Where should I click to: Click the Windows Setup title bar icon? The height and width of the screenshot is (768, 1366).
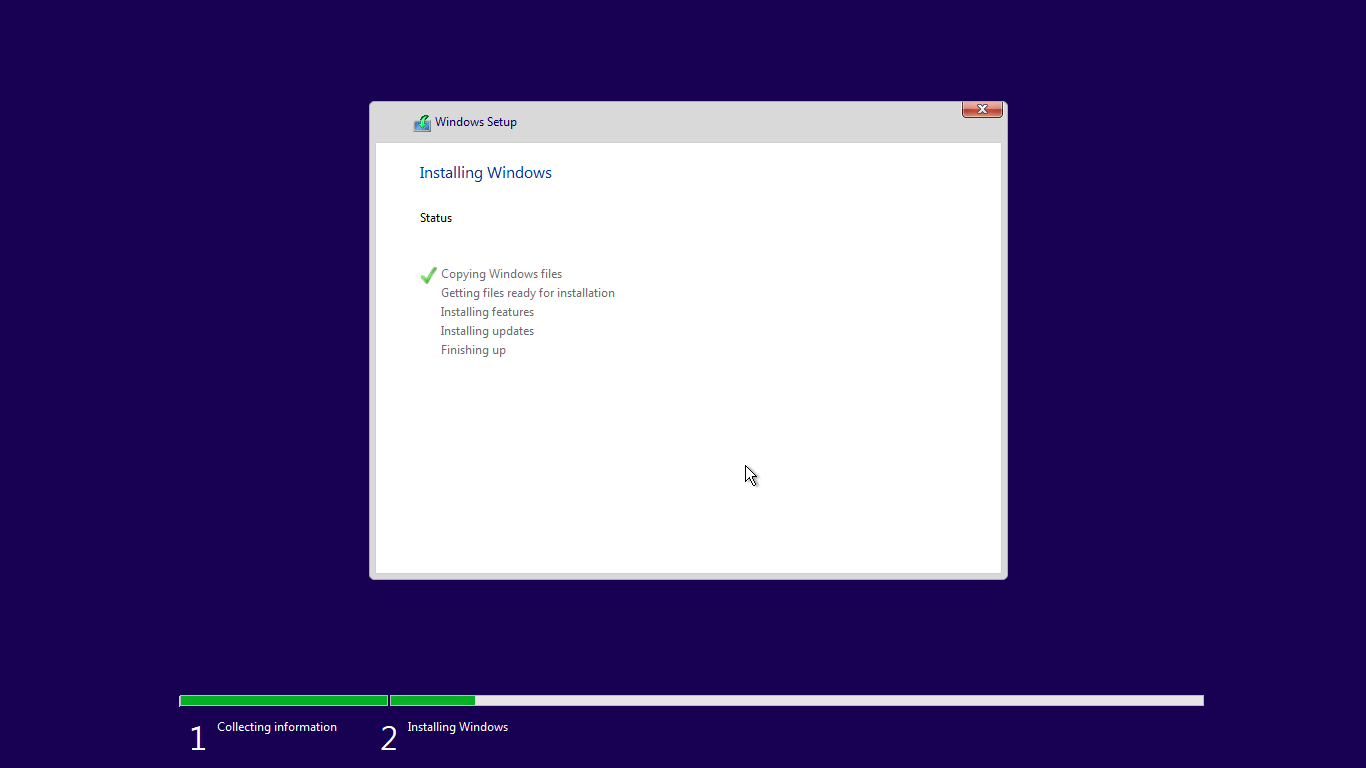click(x=422, y=123)
